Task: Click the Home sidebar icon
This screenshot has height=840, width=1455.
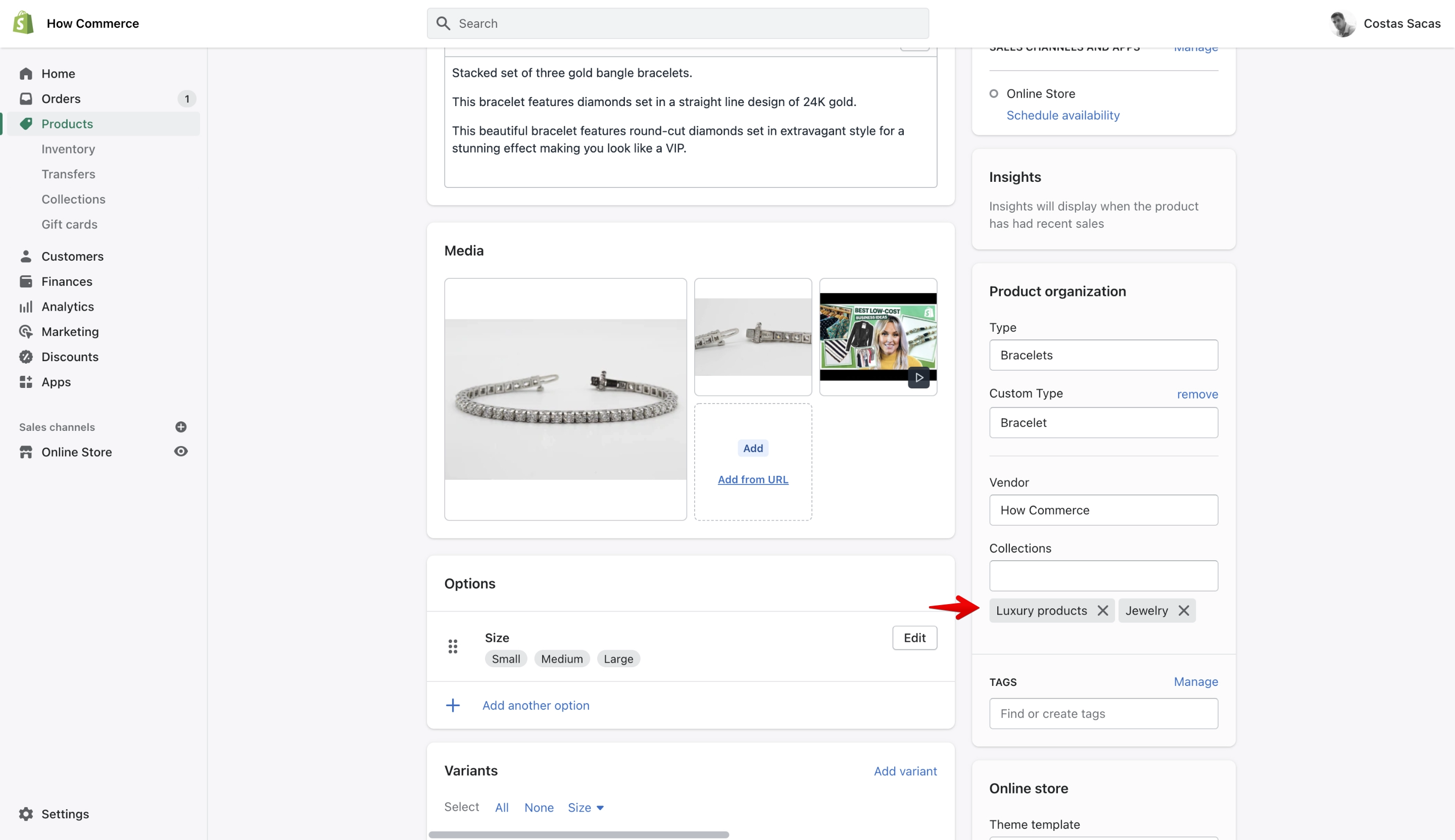Action: (x=25, y=74)
